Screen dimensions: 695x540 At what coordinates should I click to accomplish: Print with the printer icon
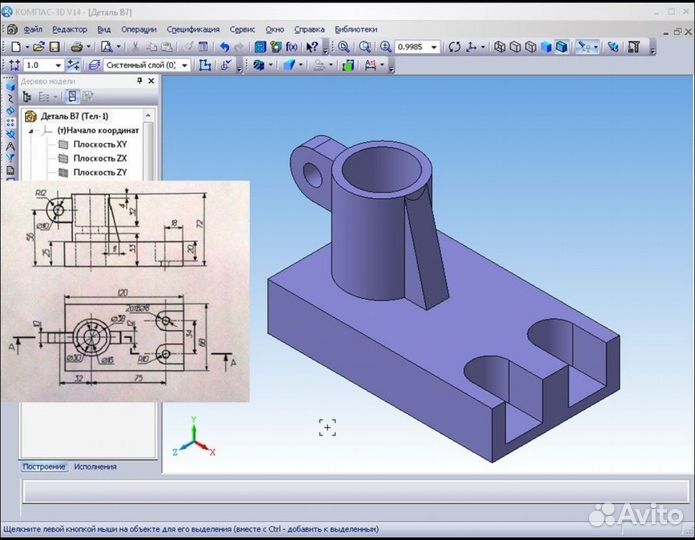[77, 47]
